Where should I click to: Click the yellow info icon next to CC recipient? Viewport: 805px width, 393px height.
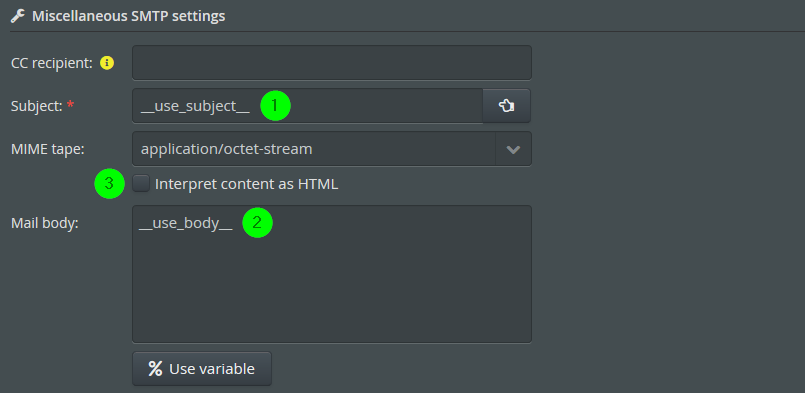coord(107,63)
